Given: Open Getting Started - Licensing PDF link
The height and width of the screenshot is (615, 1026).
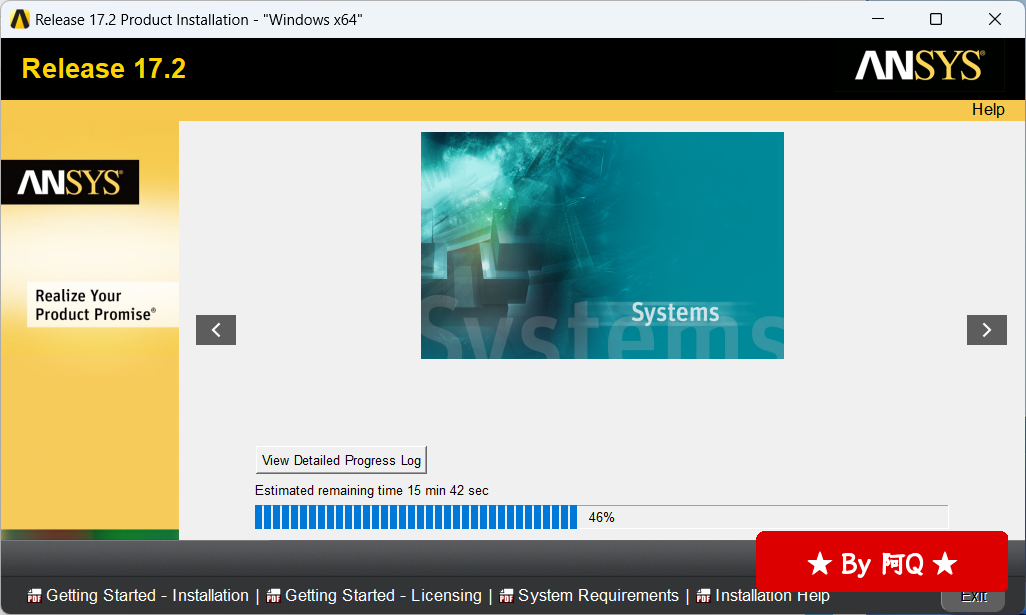Looking at the screenshot, I should (383, 595).
